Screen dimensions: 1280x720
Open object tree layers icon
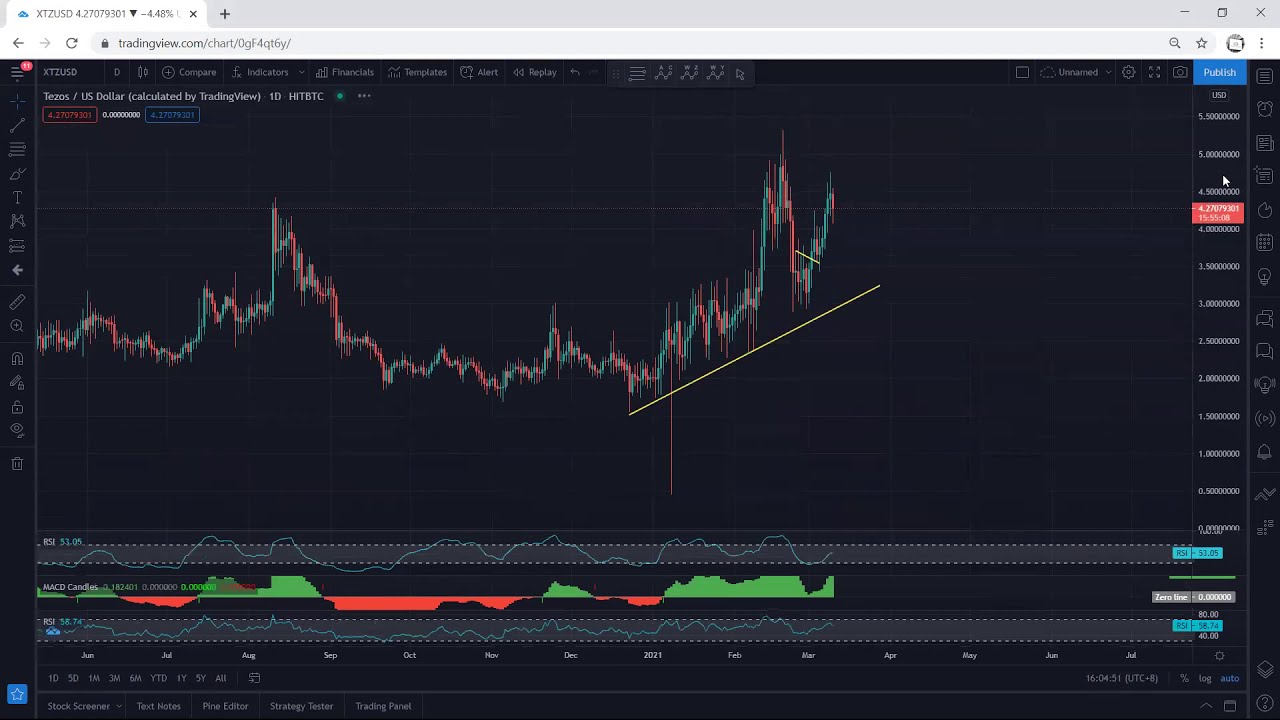coord(1264,669)
